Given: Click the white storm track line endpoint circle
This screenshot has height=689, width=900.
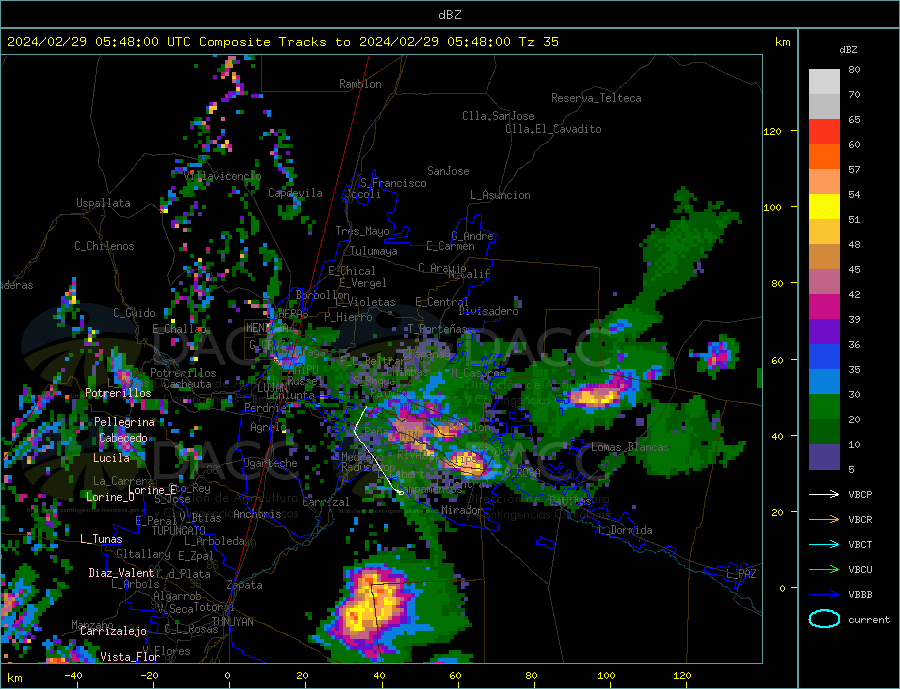Looking at the screenshot, I should click(x=401, y=493).
